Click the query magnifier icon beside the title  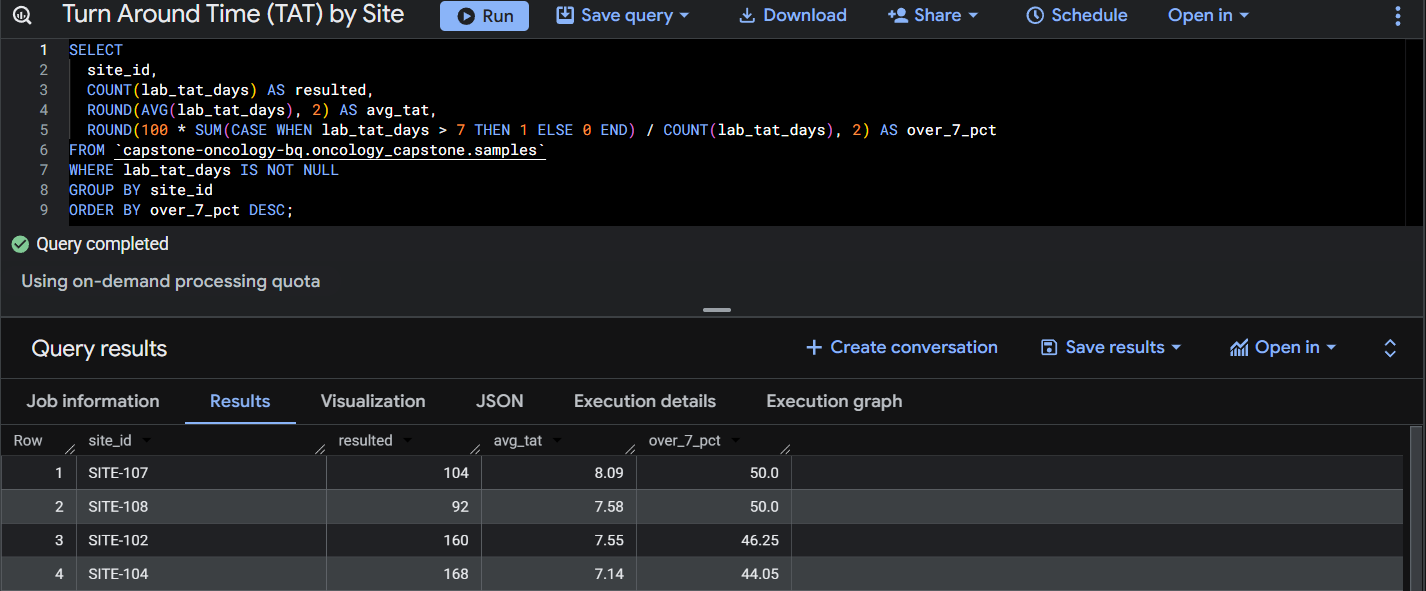click(22, 16)
